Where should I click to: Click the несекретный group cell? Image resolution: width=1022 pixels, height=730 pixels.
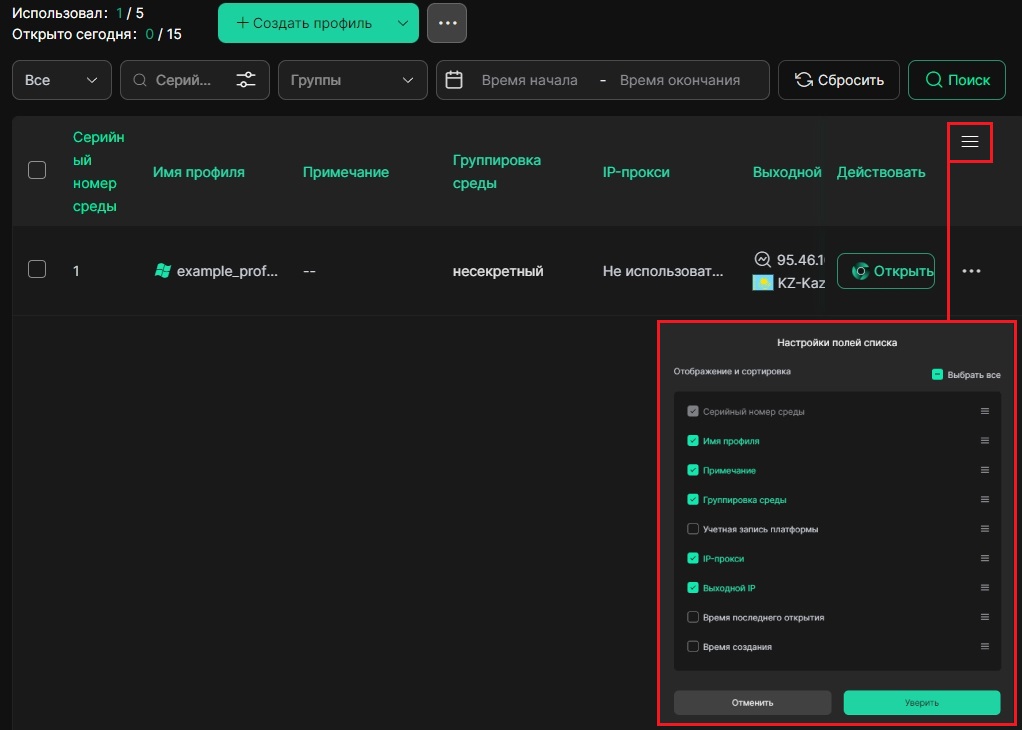[x=498, y=271]
